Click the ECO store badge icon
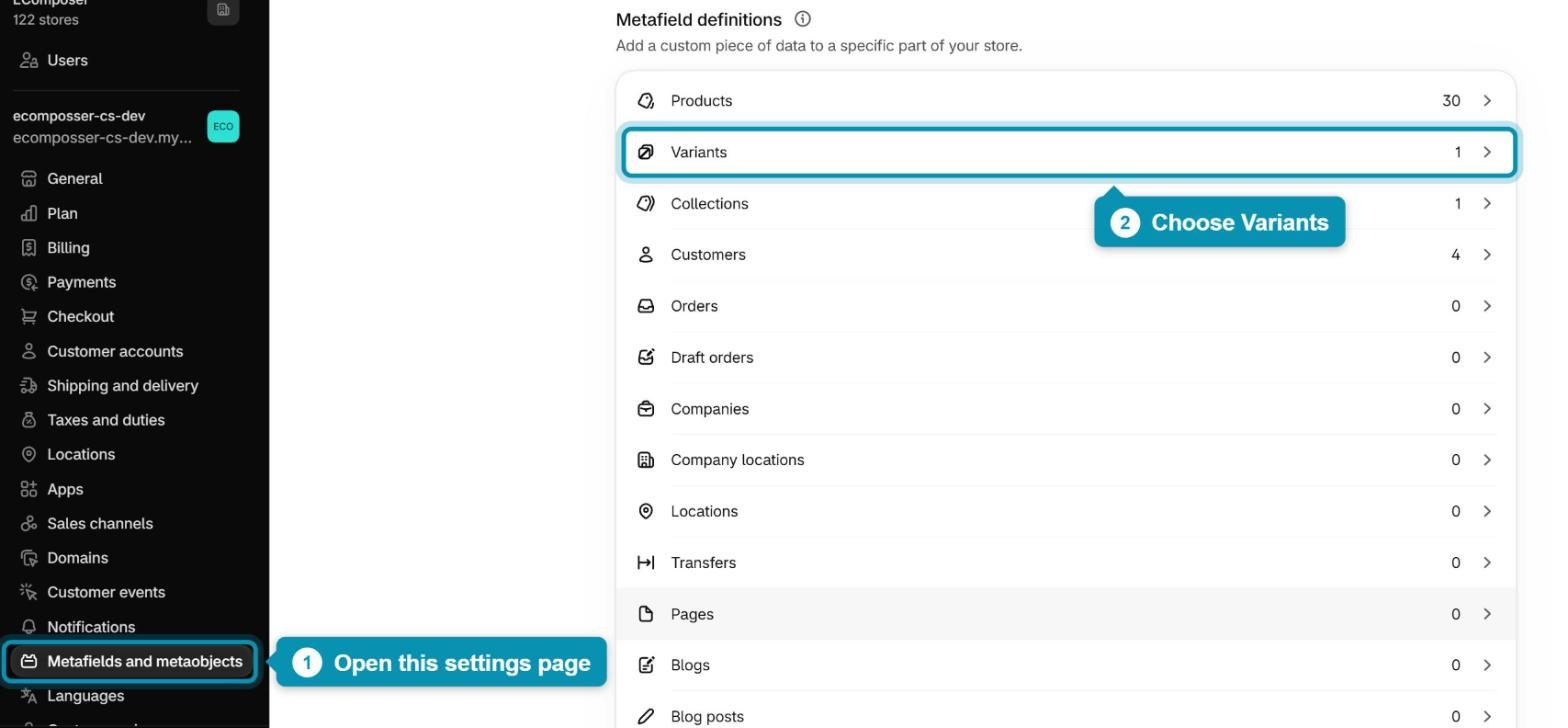1568x728 pixels. coord(223,126)
